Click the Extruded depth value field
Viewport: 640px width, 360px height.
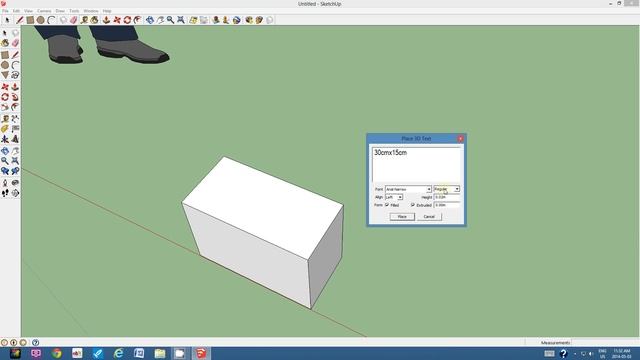click(x=447, y=205)
